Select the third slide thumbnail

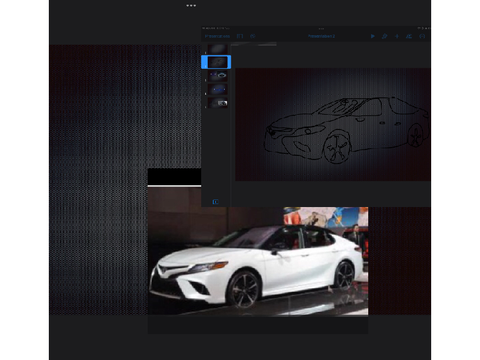218,76
